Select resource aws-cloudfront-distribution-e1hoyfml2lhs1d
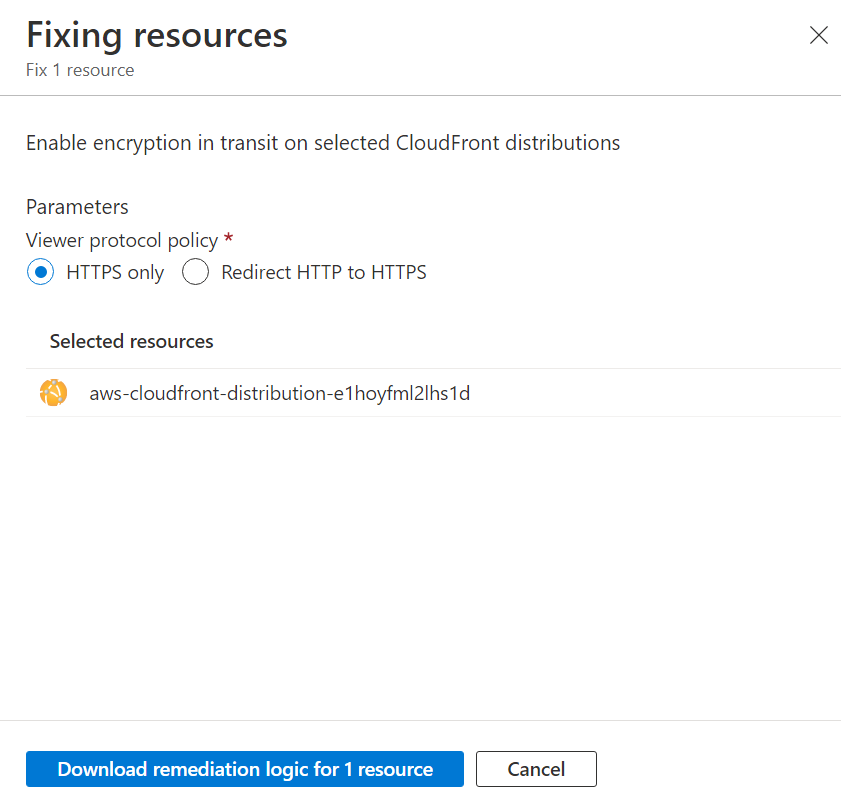 coord(279,393)
